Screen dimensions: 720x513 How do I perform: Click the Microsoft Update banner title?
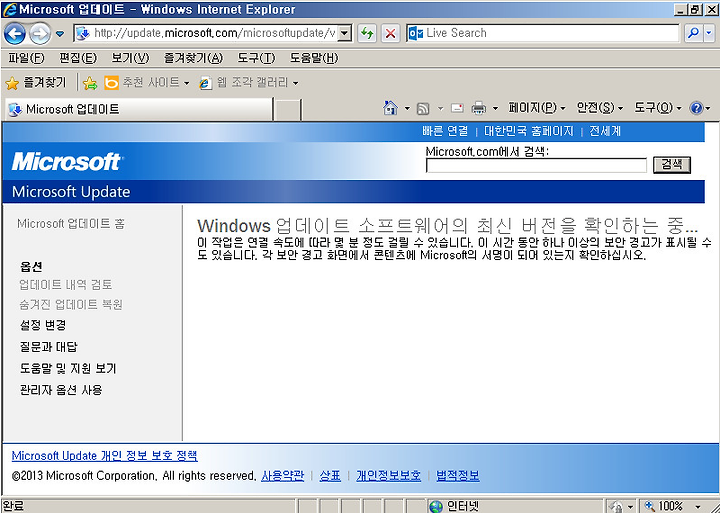coord(71,192)
